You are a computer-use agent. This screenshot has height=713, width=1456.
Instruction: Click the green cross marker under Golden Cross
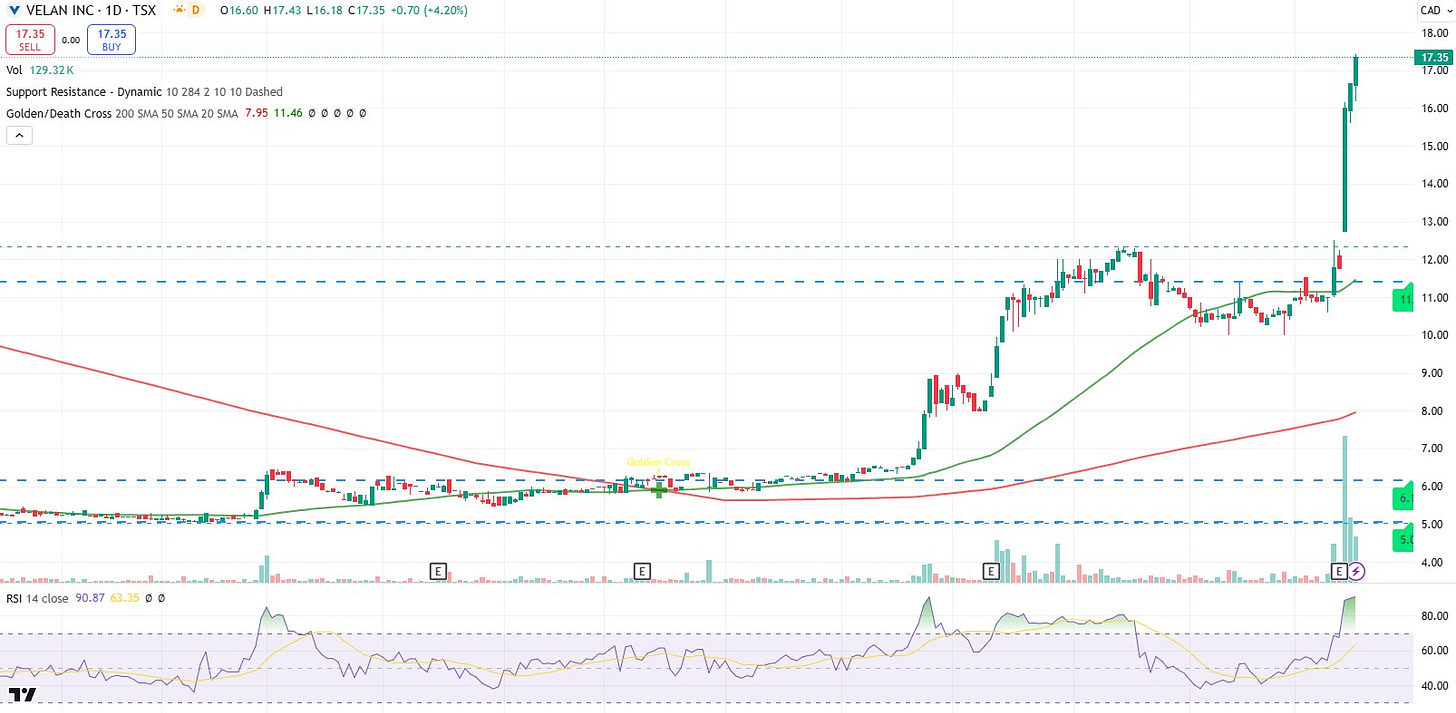click(x=659, y=490)
